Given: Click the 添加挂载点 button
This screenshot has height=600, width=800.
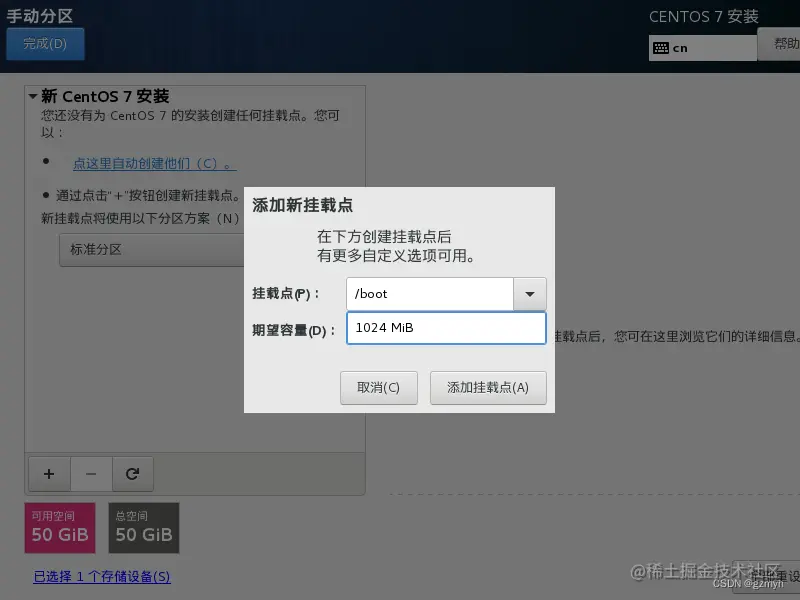Looking at the screenshot, I should (x=487, y=388).
